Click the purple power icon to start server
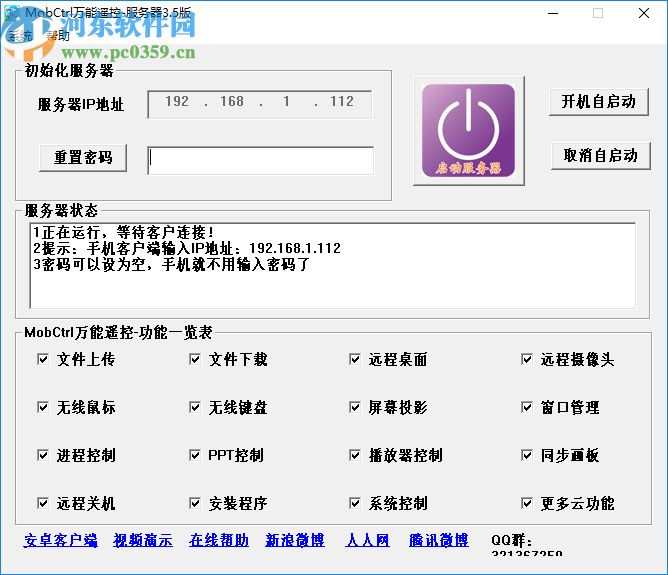 coord(468,130)
